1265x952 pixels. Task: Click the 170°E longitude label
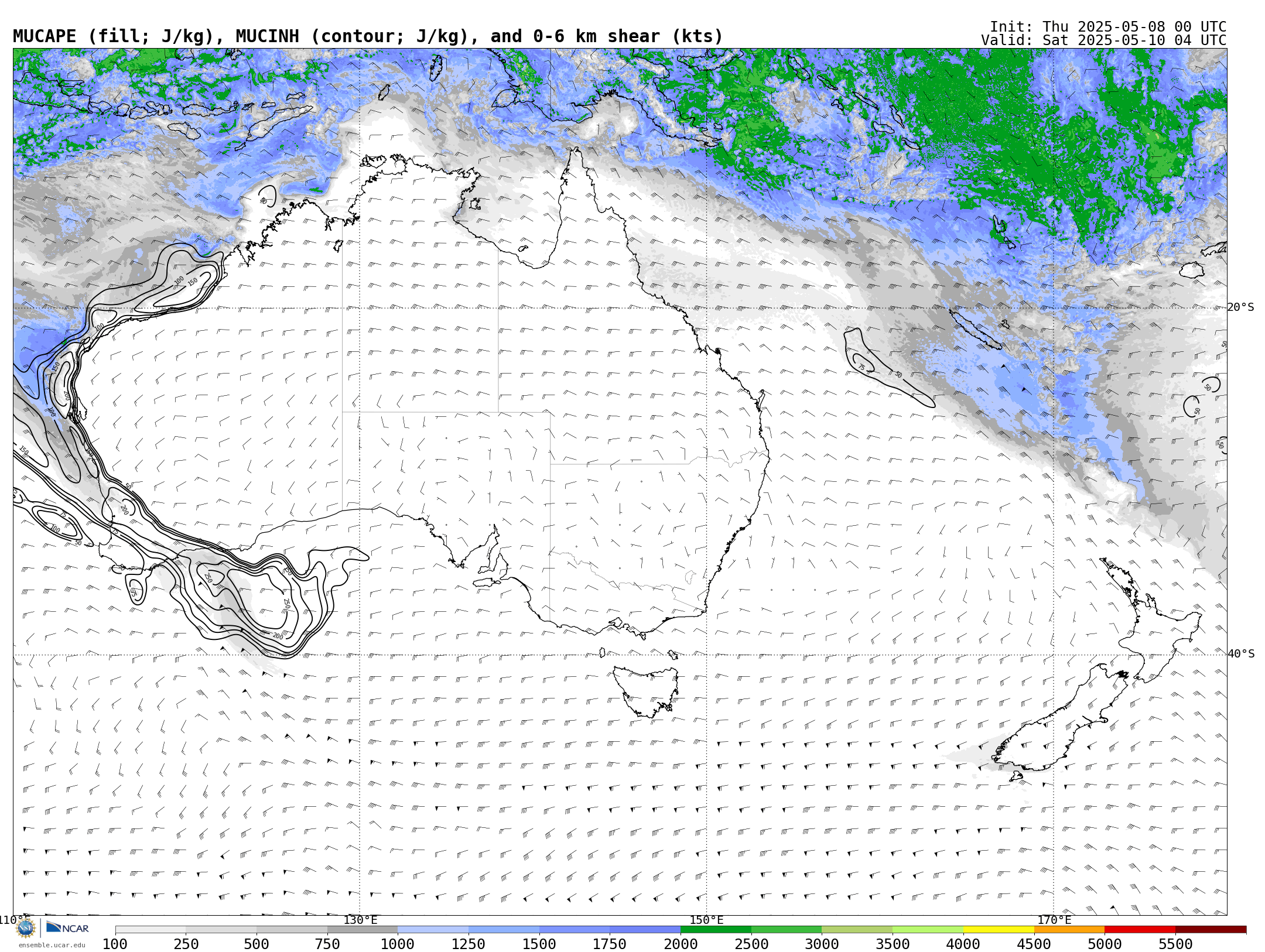point(1054,920)
